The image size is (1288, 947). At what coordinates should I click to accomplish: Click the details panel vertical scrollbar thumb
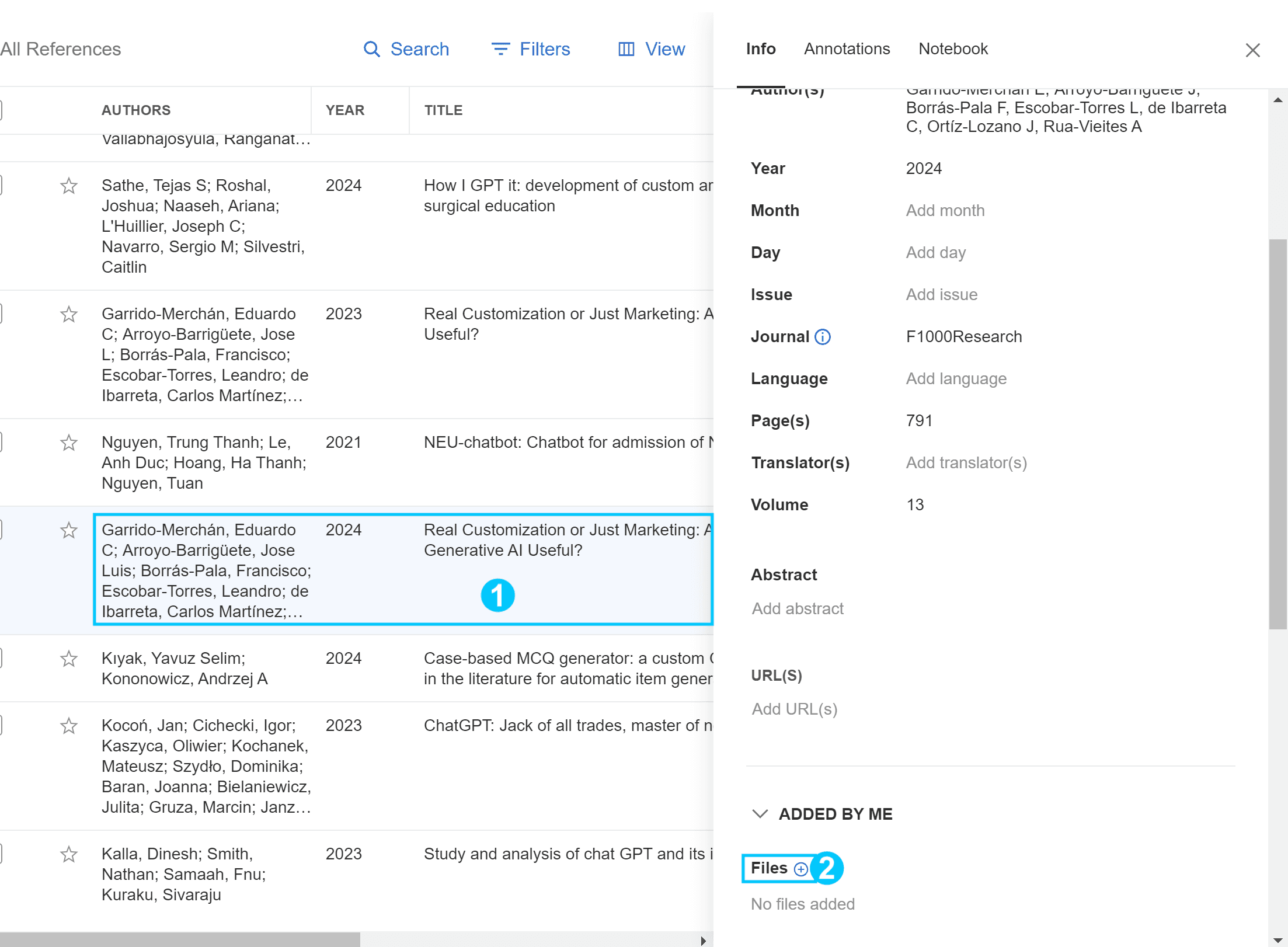pyautogui.click(x=1278, y=434)
